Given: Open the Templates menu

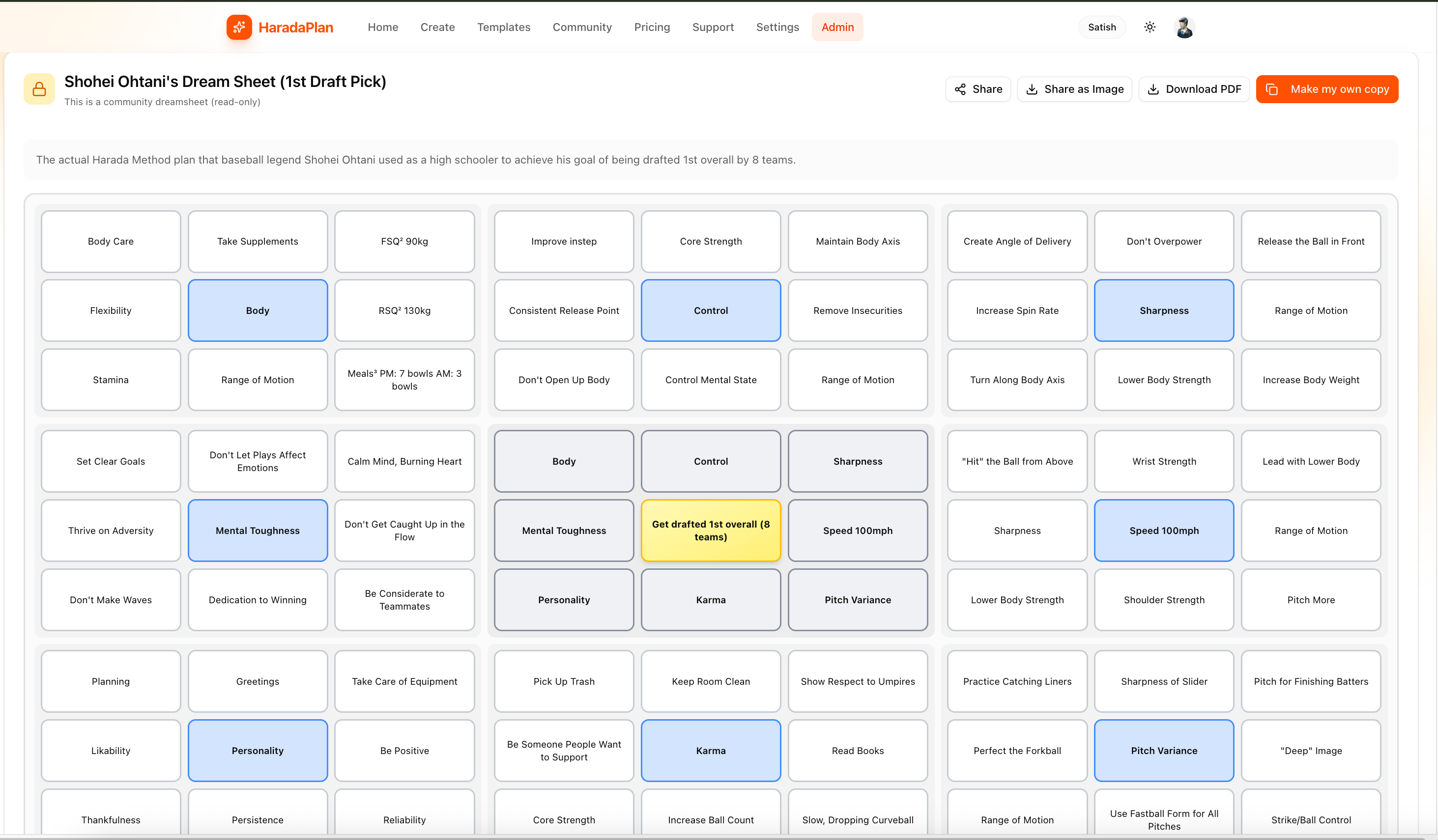Looking at the screenshot, I should (x=503, y=27).
